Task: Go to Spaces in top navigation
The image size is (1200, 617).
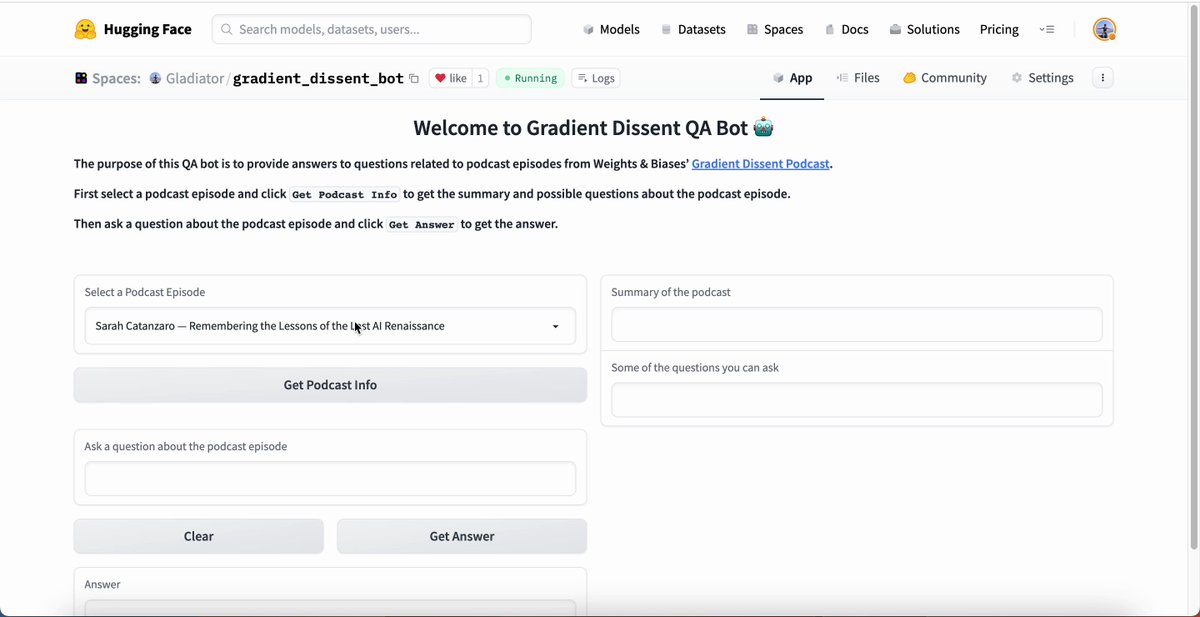Action: tap(775, 30)
